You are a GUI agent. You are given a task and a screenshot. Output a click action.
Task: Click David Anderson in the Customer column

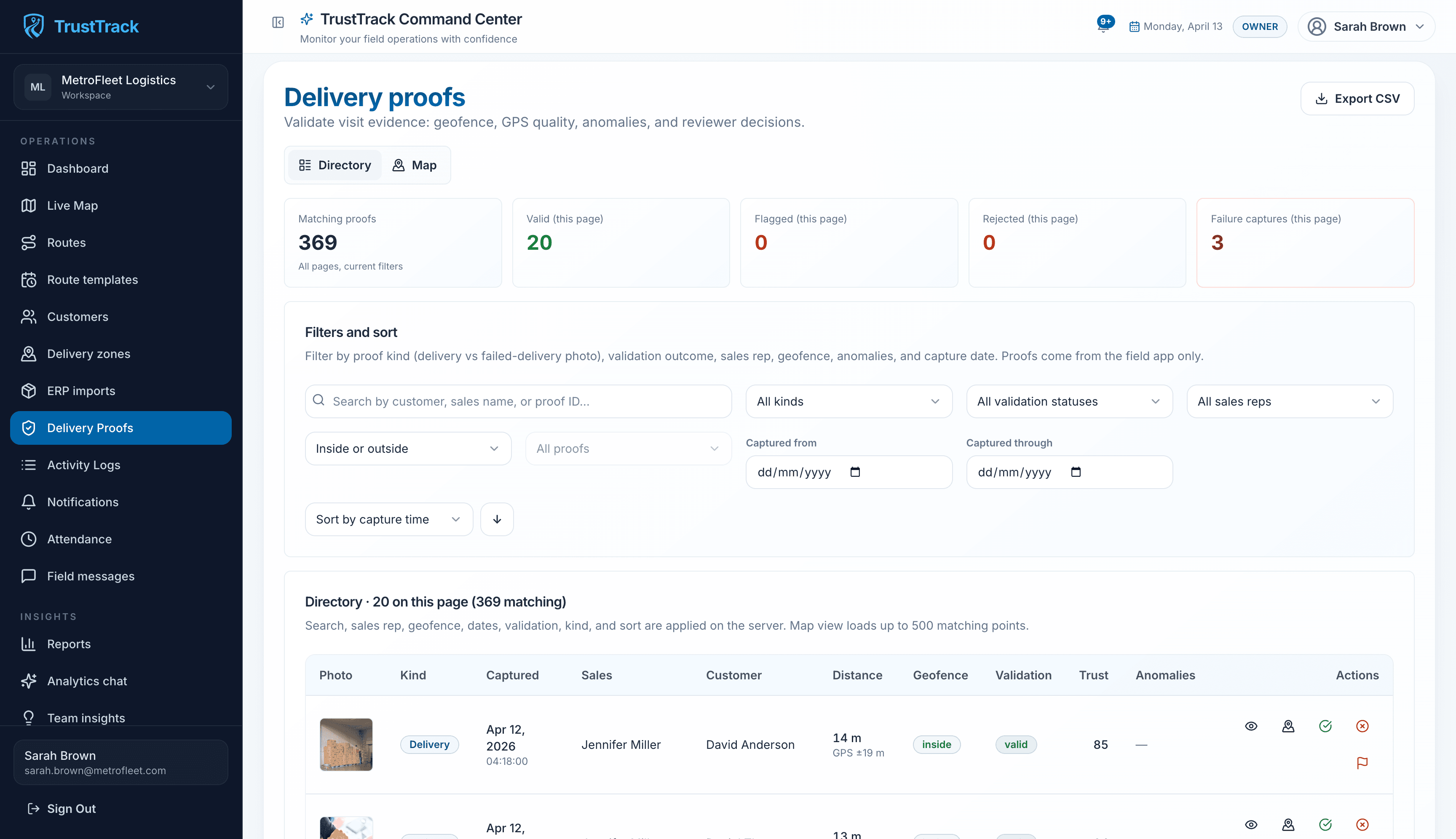[750, 745]
